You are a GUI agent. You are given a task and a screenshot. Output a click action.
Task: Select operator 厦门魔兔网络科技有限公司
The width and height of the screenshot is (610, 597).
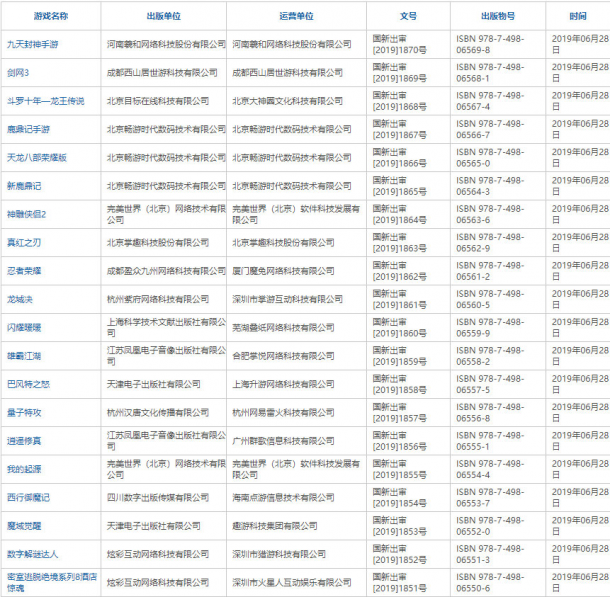pos(283,271)
